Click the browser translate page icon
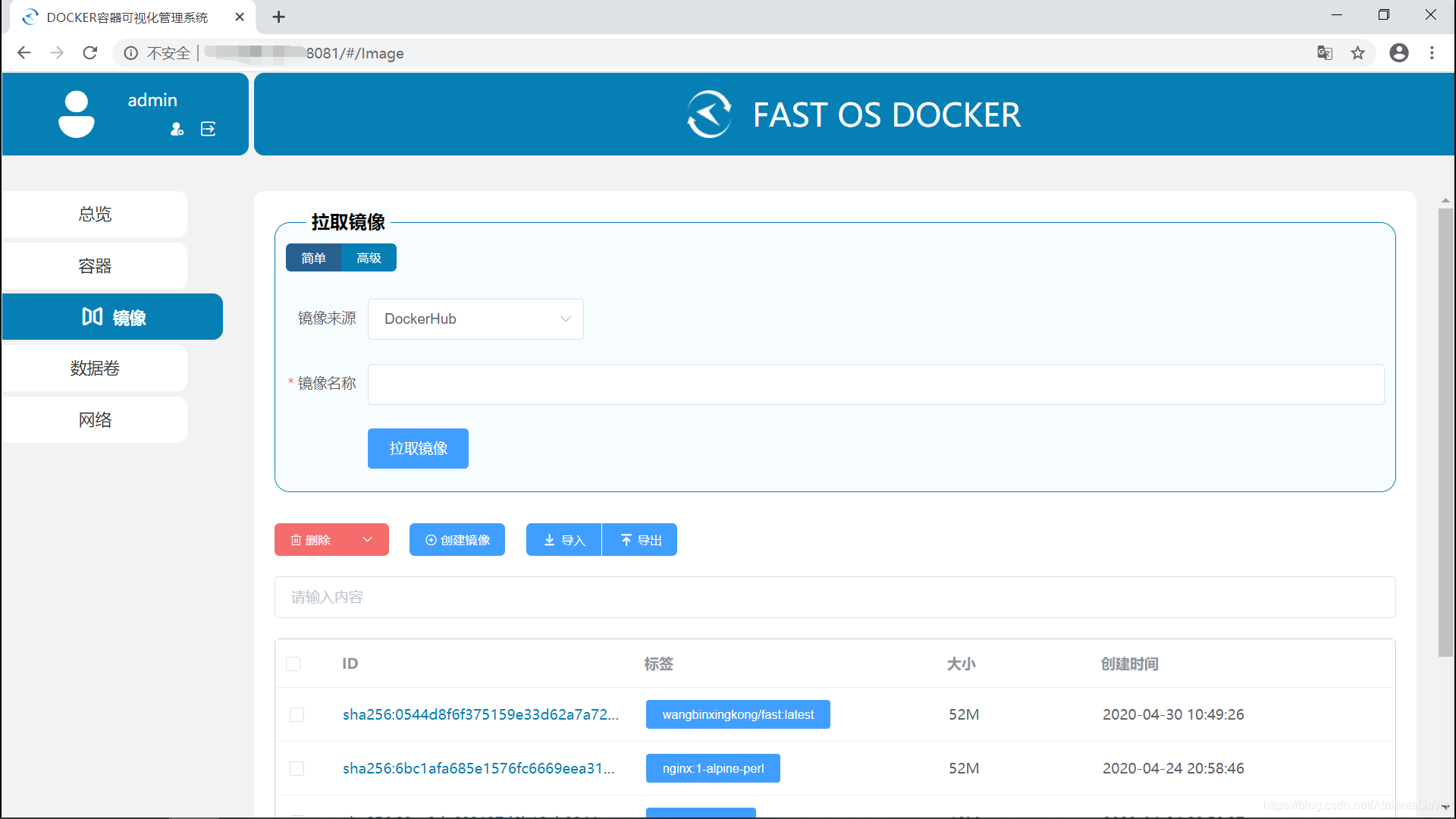1456x819 pixels. click(1325, 53)
